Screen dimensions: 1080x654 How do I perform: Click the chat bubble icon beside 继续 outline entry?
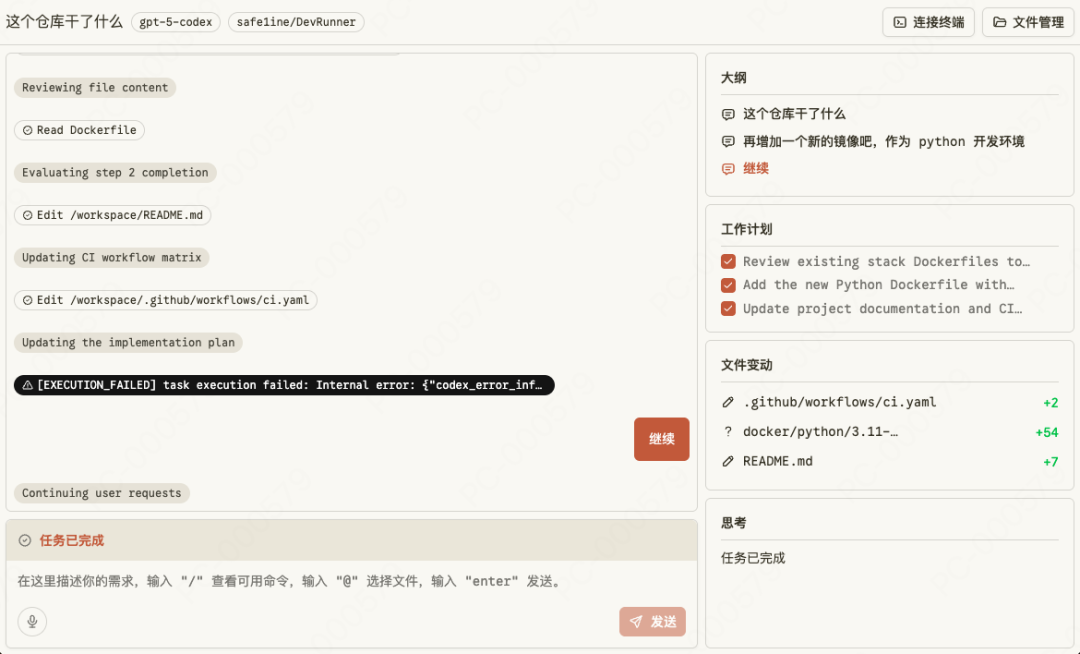[729, 168]
